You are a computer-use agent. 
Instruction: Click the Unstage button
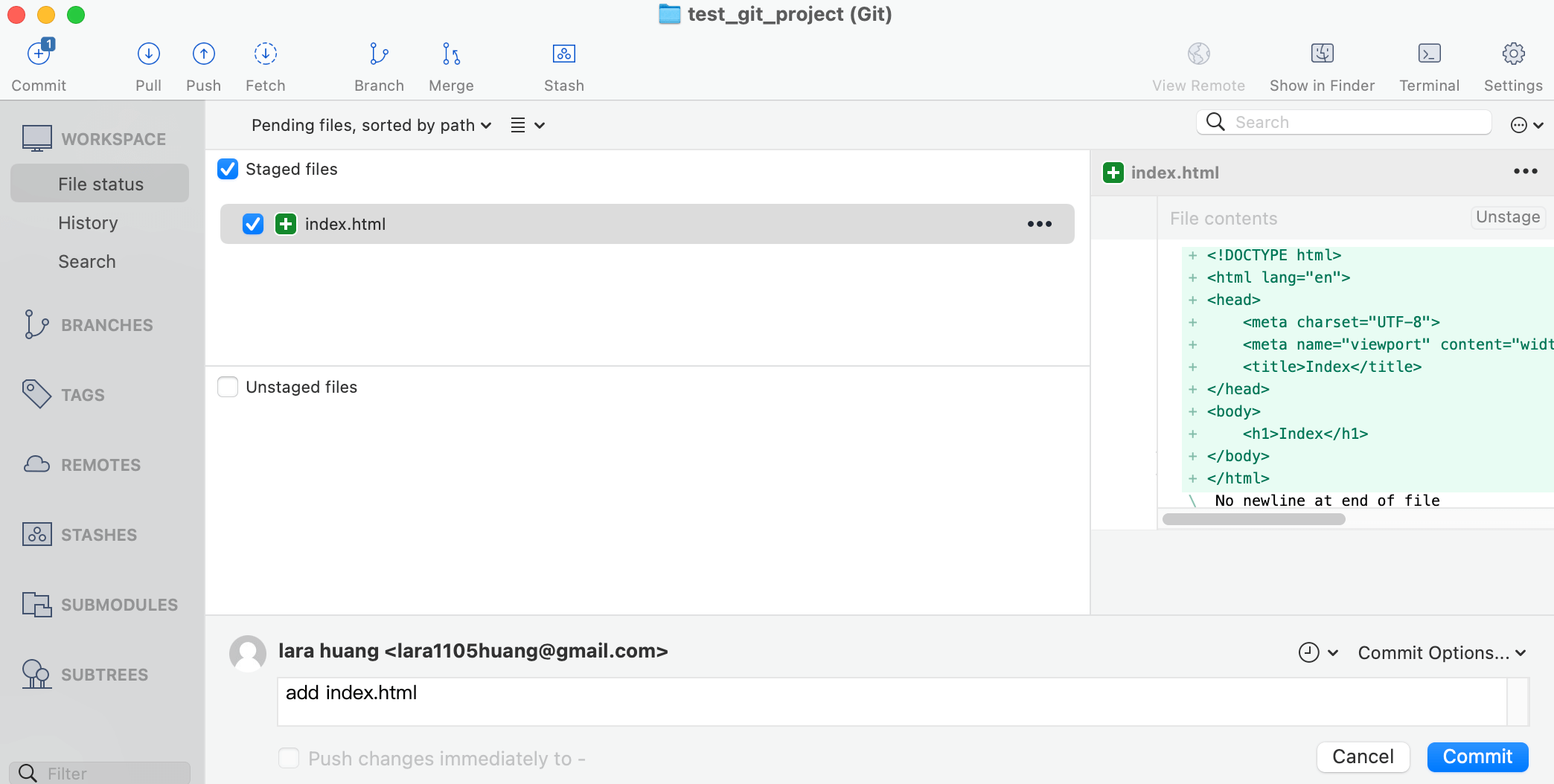[1507, 217]
